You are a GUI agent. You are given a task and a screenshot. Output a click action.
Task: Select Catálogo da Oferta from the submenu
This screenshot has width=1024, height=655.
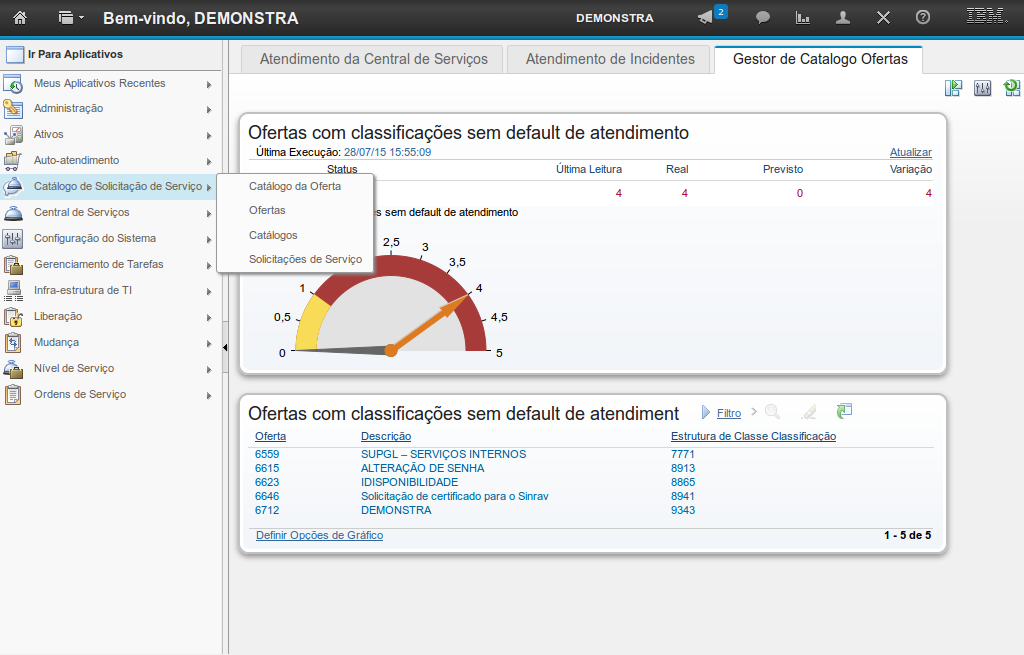(x=295, y=186)
